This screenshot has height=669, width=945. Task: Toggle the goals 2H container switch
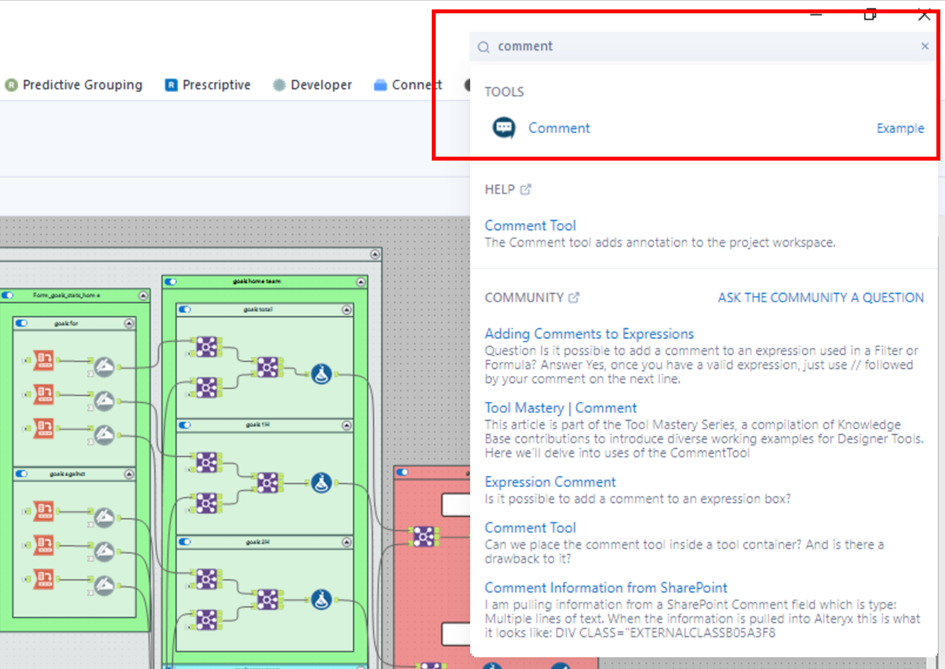pyautogui.click(x=185, y=542)
